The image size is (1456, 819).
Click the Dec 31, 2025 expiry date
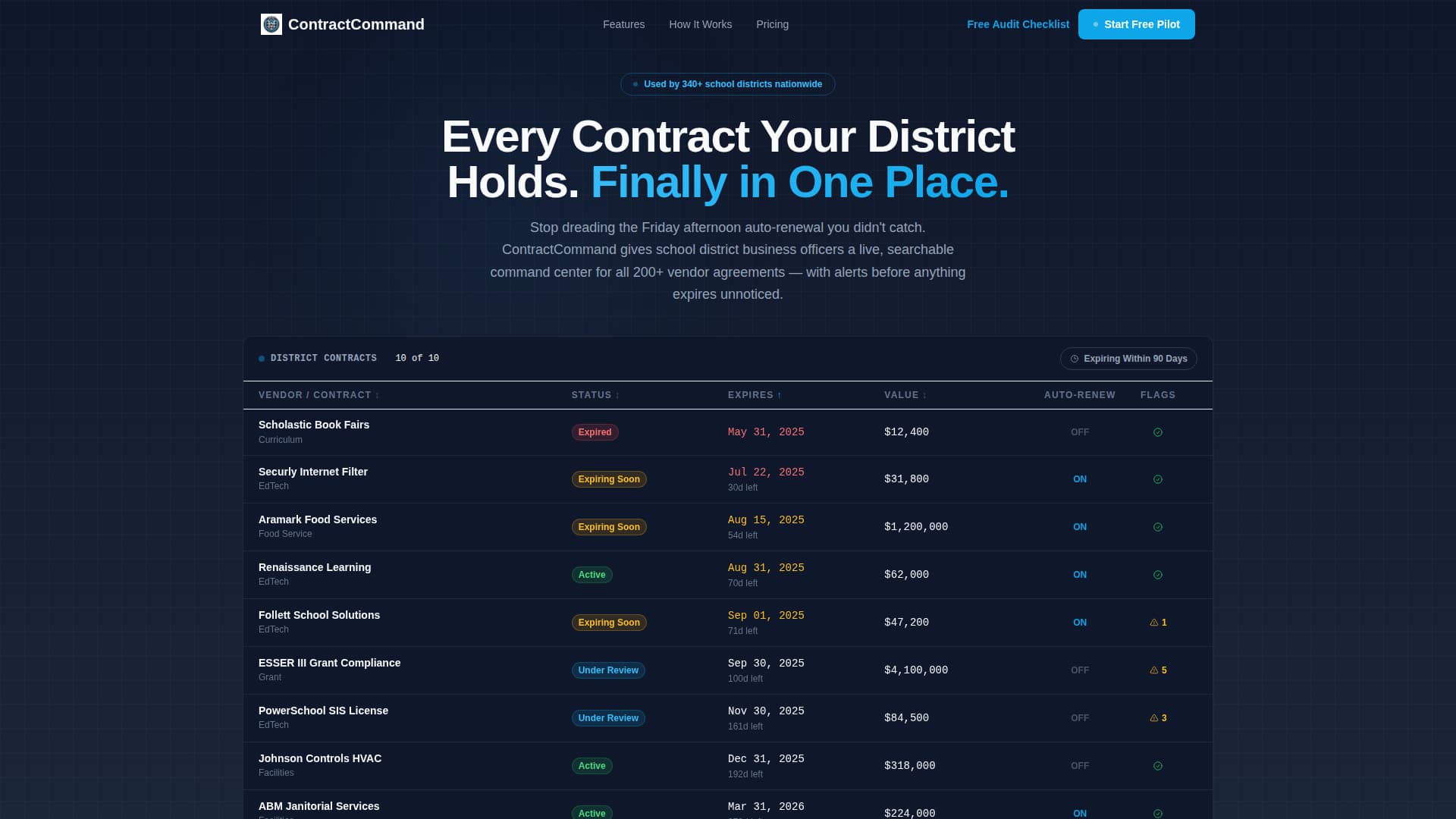pyautogui.click(x=766, y=759)
